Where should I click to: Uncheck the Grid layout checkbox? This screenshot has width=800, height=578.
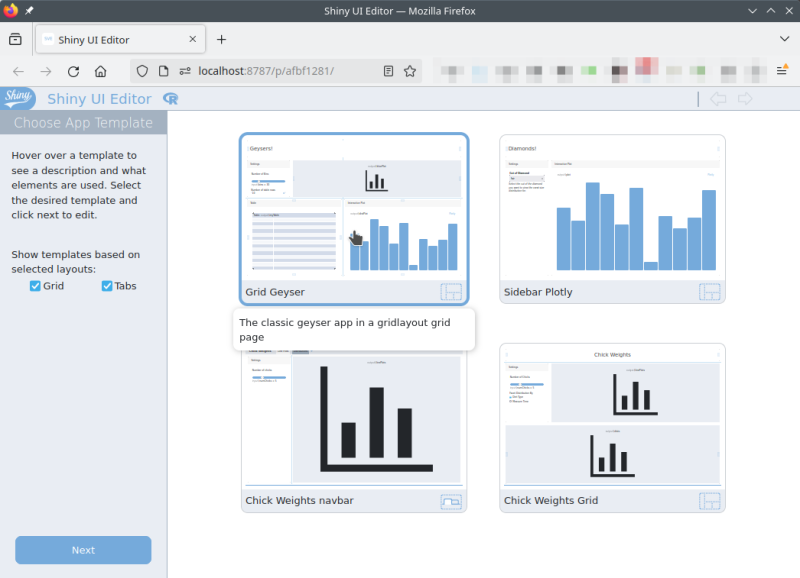pos(35,286)
